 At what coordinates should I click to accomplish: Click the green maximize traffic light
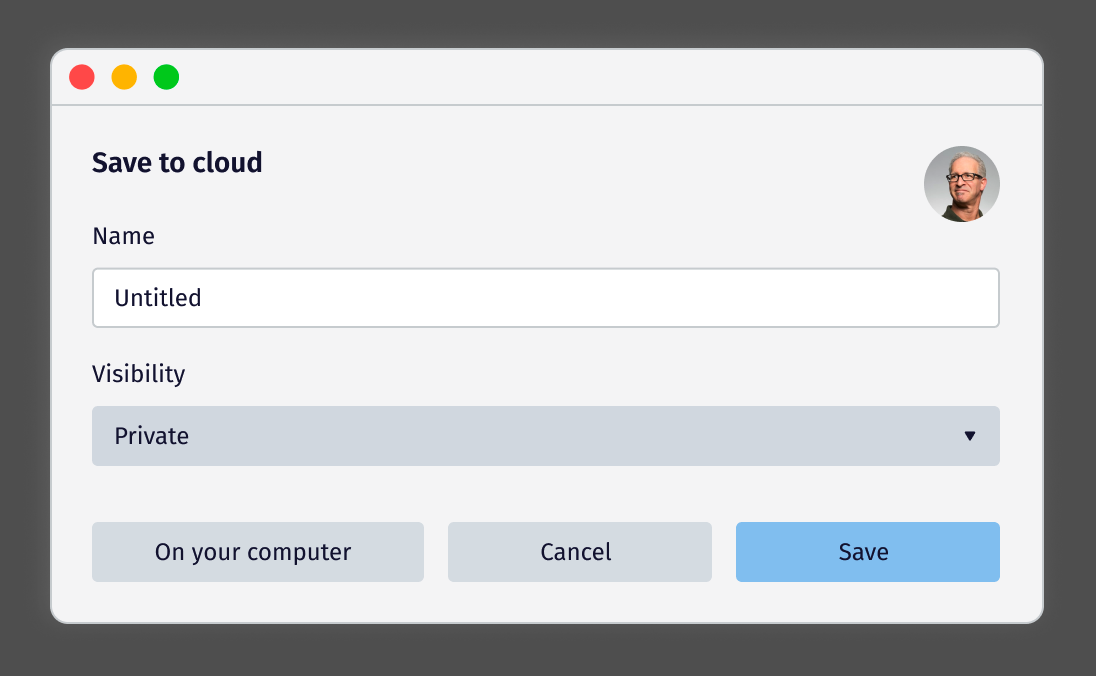(166, 76)
